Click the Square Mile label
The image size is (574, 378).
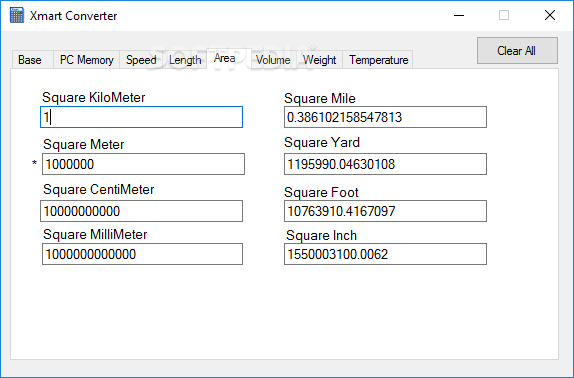click(x=320, y=98)
